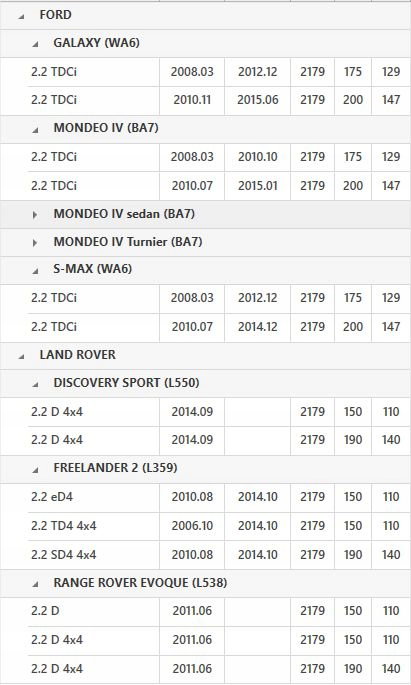Click the 2006.10 start date cell
The image size is (411, 685).
point(192,526)
